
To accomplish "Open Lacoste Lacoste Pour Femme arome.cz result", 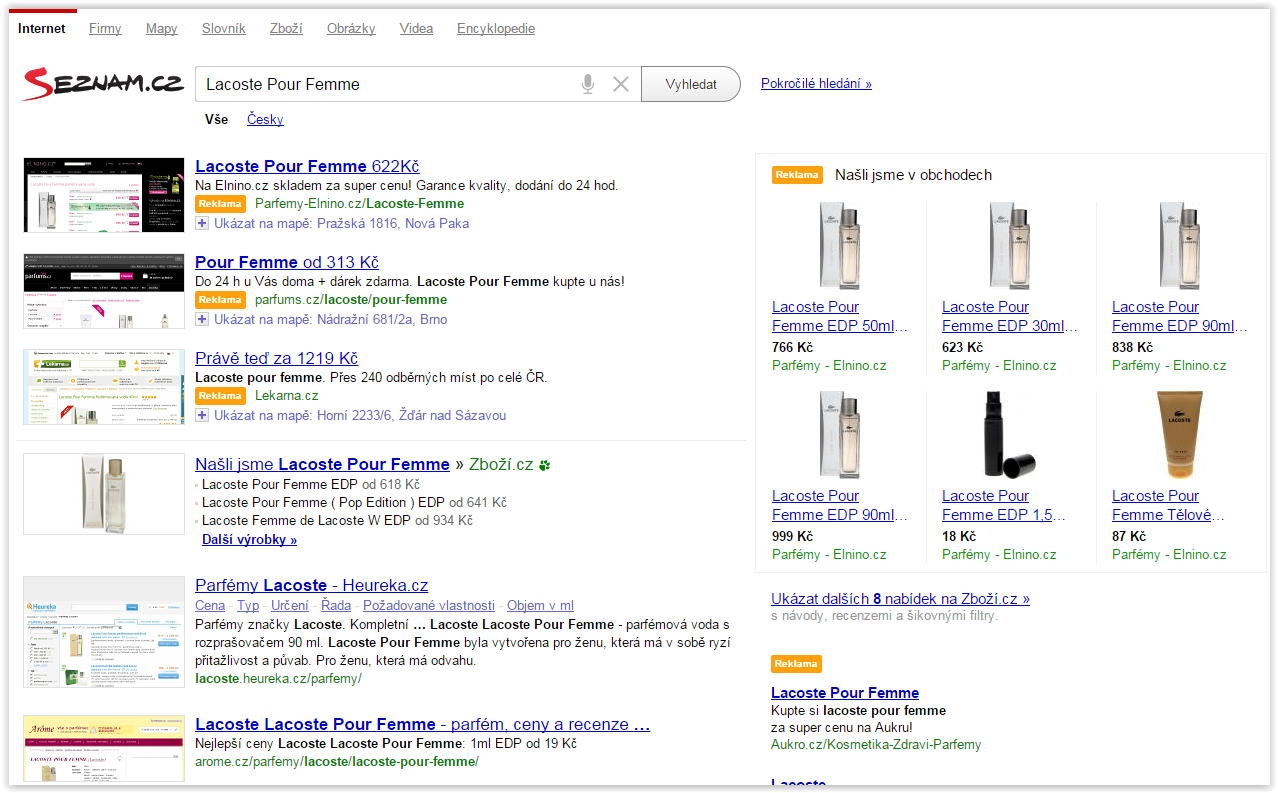I will 423,724.
